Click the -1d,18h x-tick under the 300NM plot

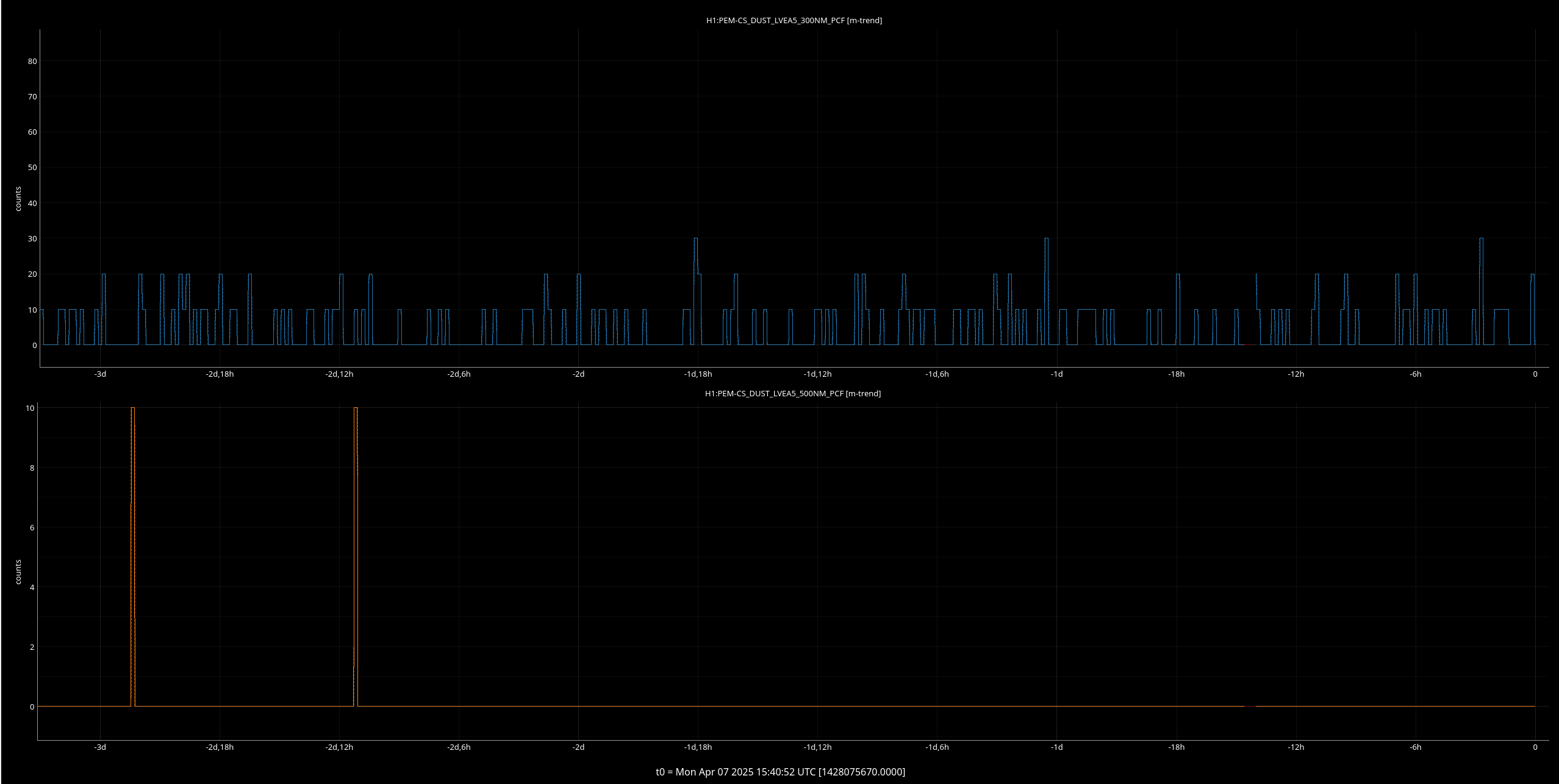coord(698,374)
